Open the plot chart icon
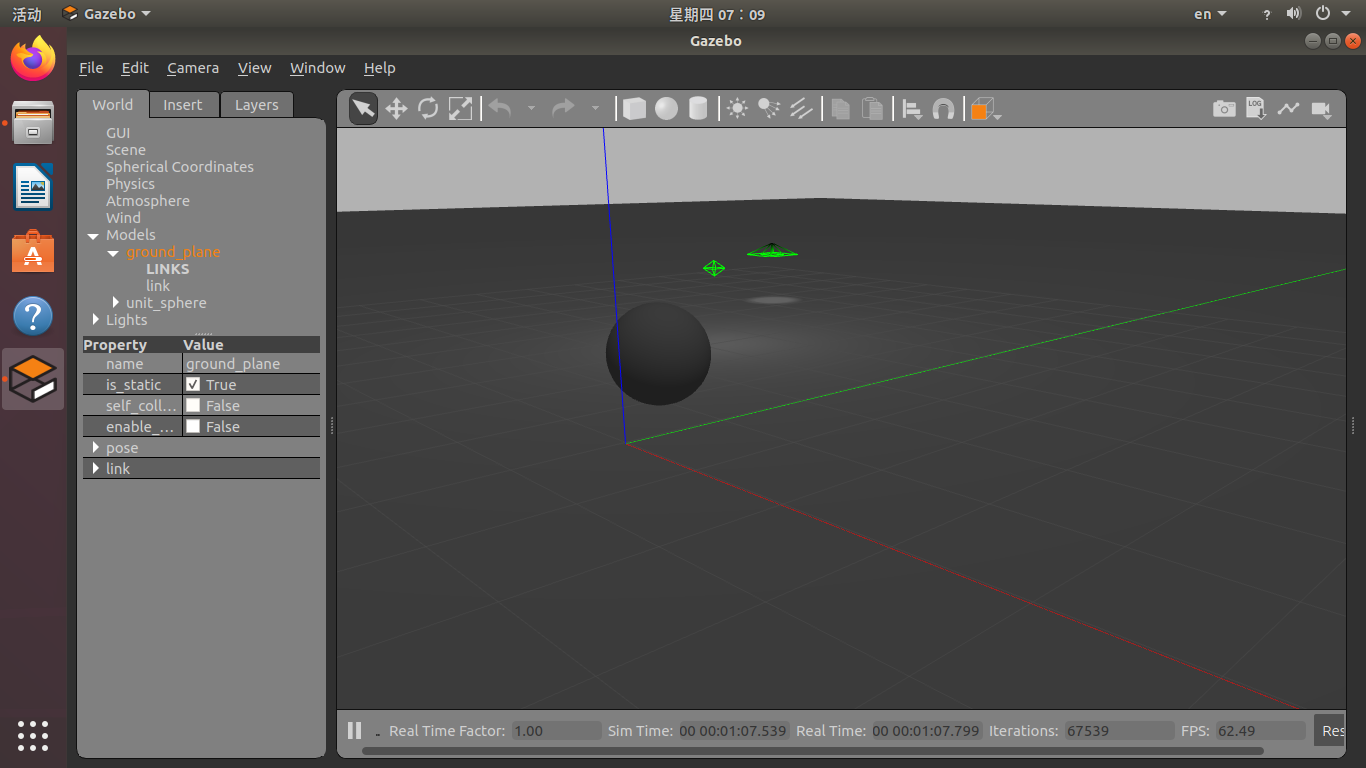This screenshot has width=1366, height=768. tap(1288, 108)
